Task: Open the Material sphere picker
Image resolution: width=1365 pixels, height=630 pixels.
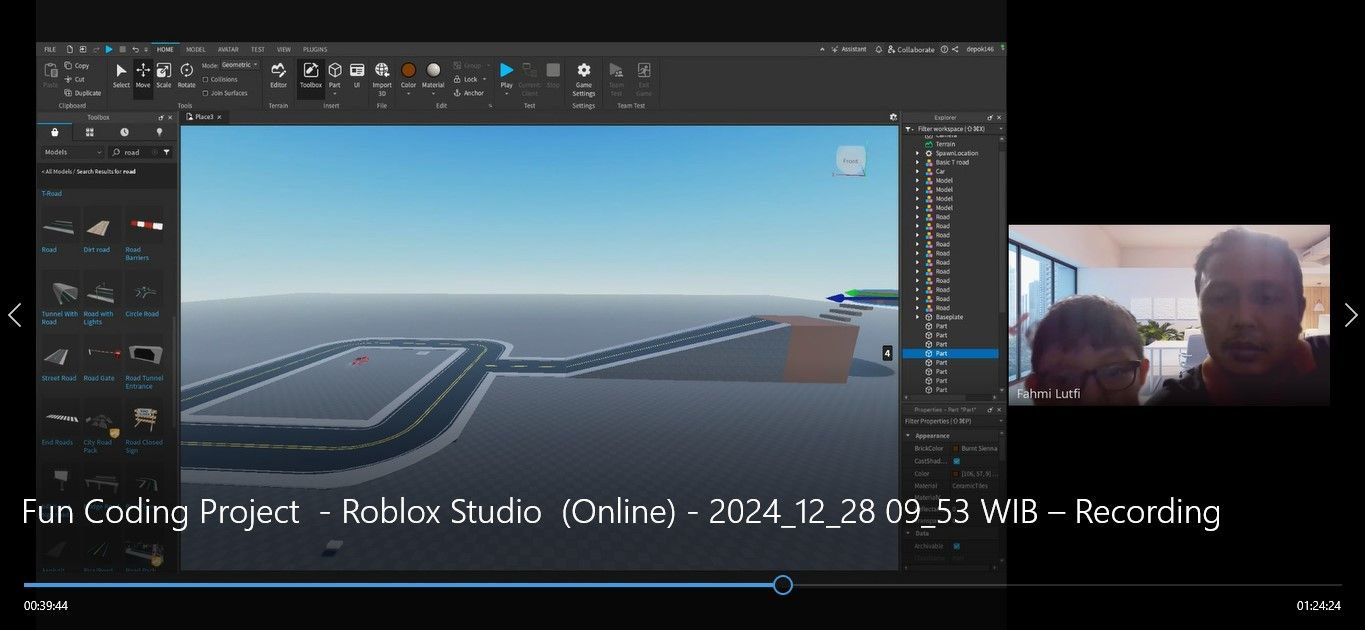Action: point(433,75)
